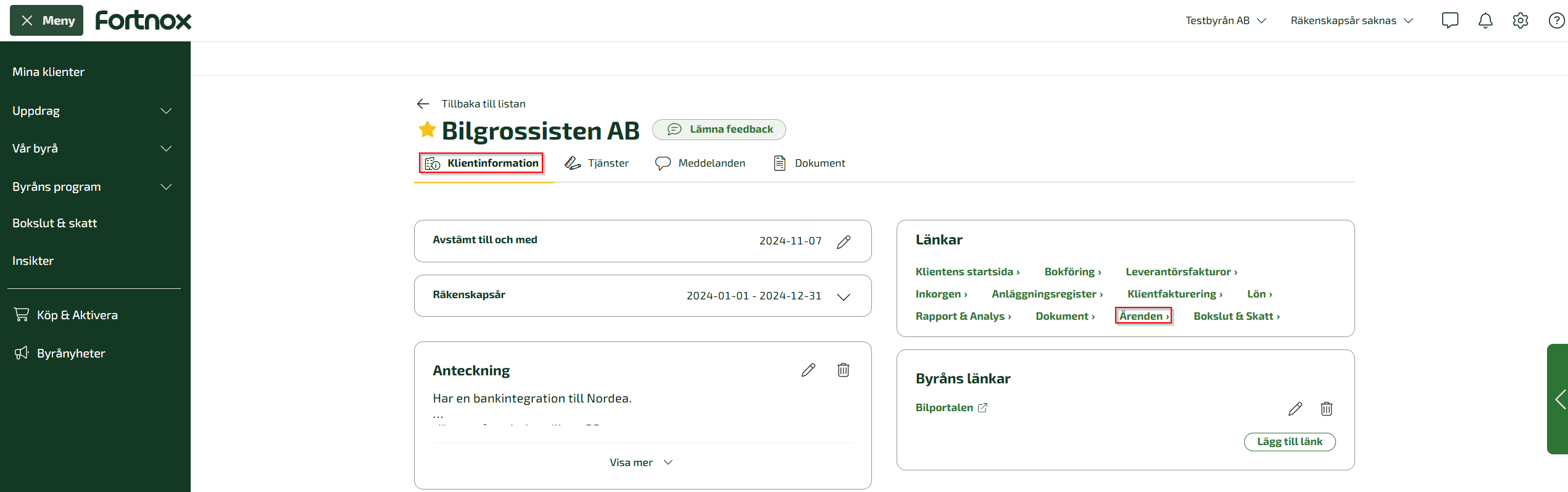Open the notifications bell
This screenshot has height=492, width=1568.
1485,20
